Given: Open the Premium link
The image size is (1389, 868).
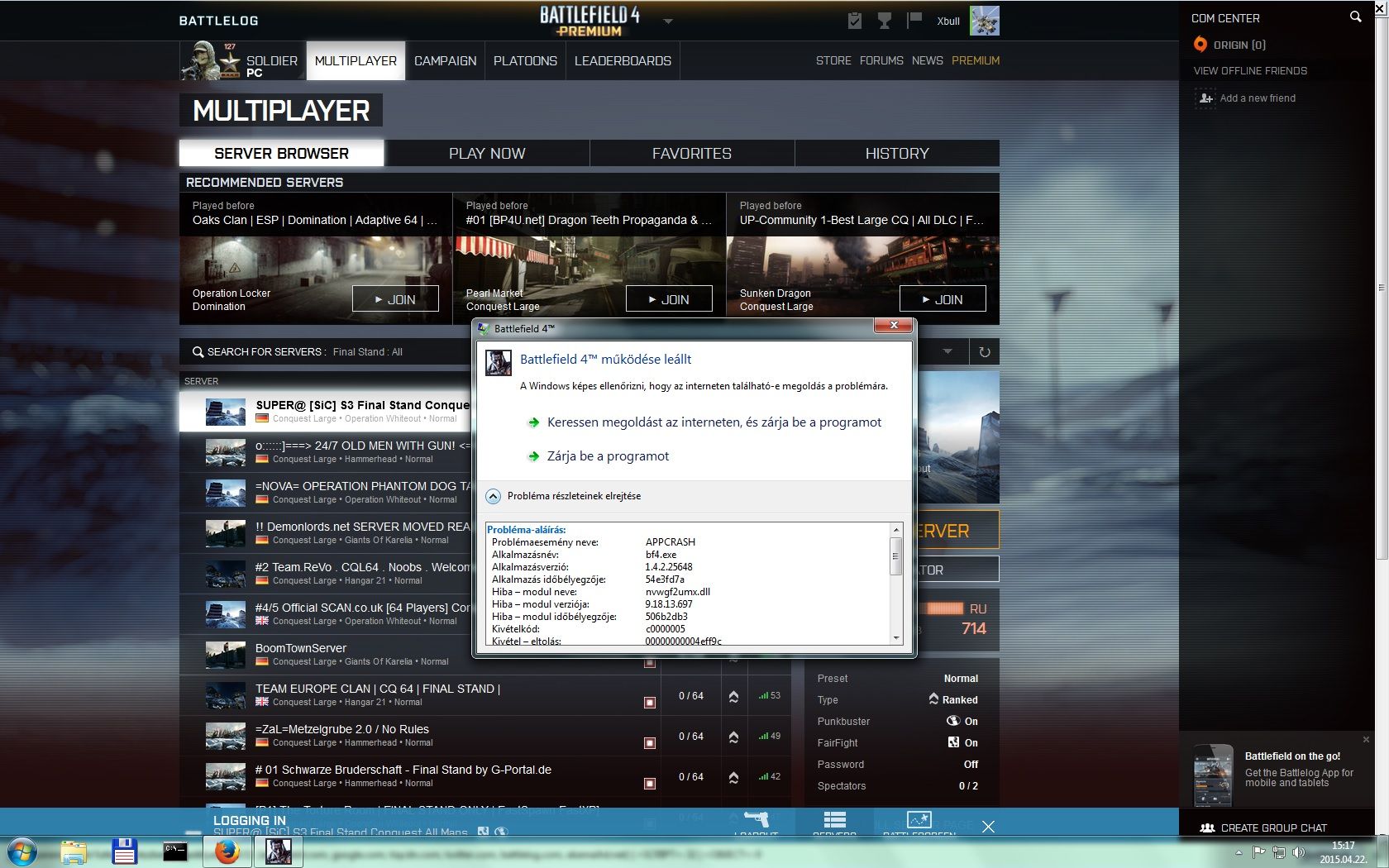Looking at the screenshot, I should pyautogui.click(x=976, y=60).
